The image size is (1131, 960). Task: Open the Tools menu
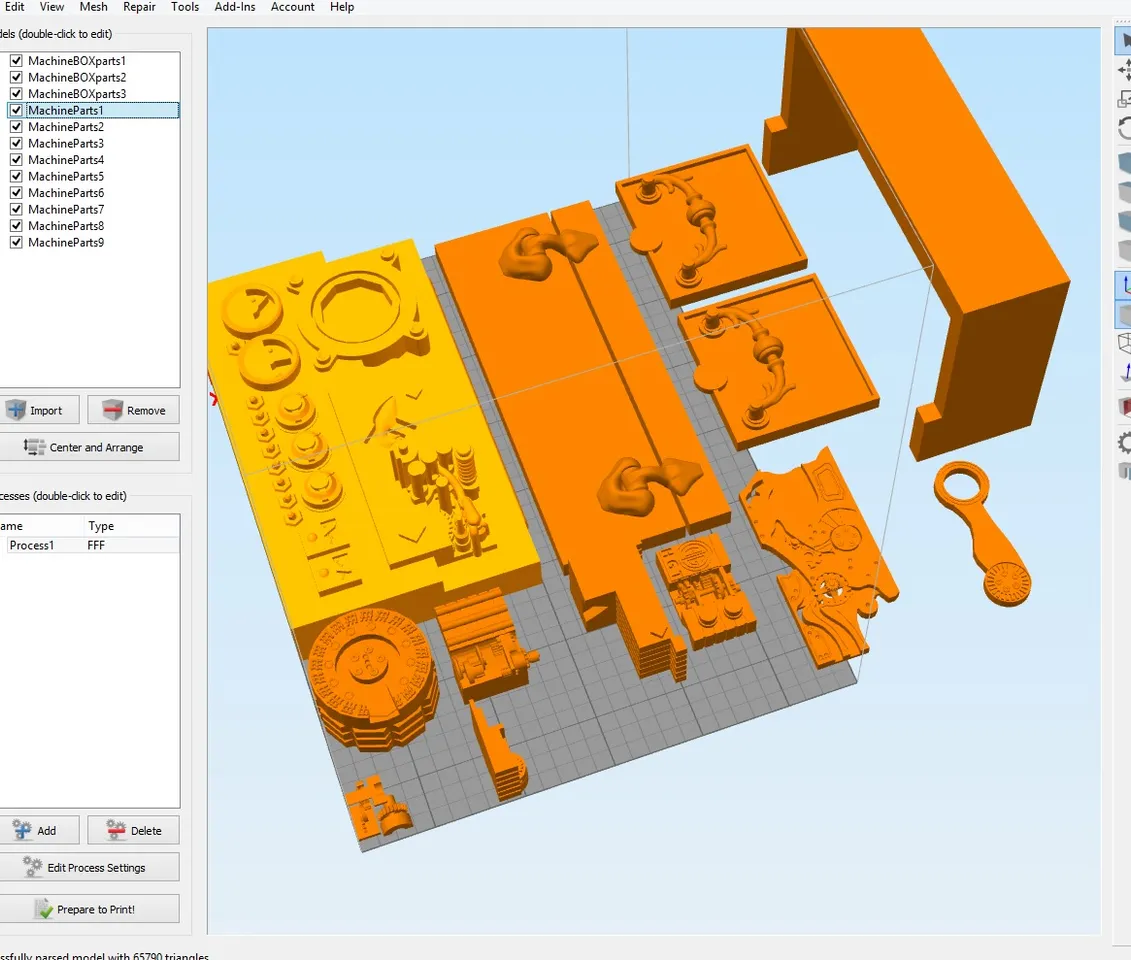185,6
